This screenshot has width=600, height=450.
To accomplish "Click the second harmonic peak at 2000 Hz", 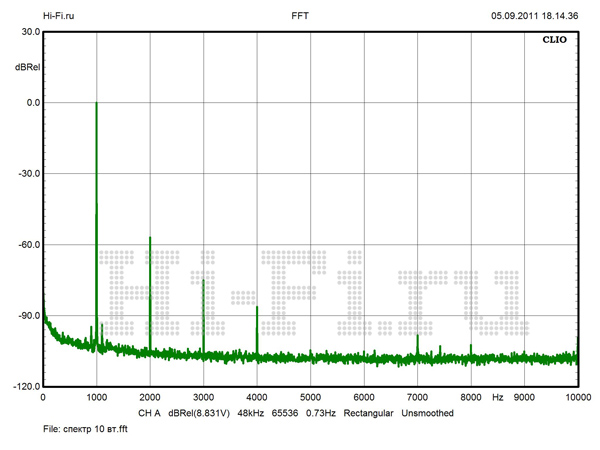I will pos(150,238).
